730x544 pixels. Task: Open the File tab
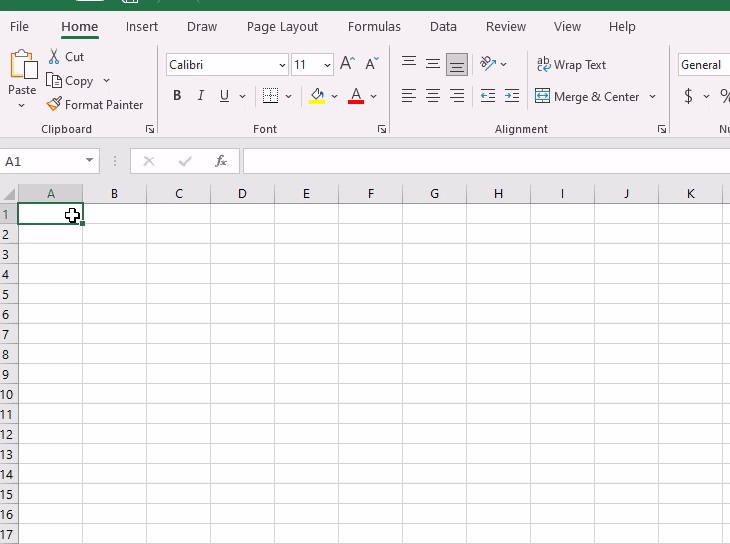click(x=19, y=27)
